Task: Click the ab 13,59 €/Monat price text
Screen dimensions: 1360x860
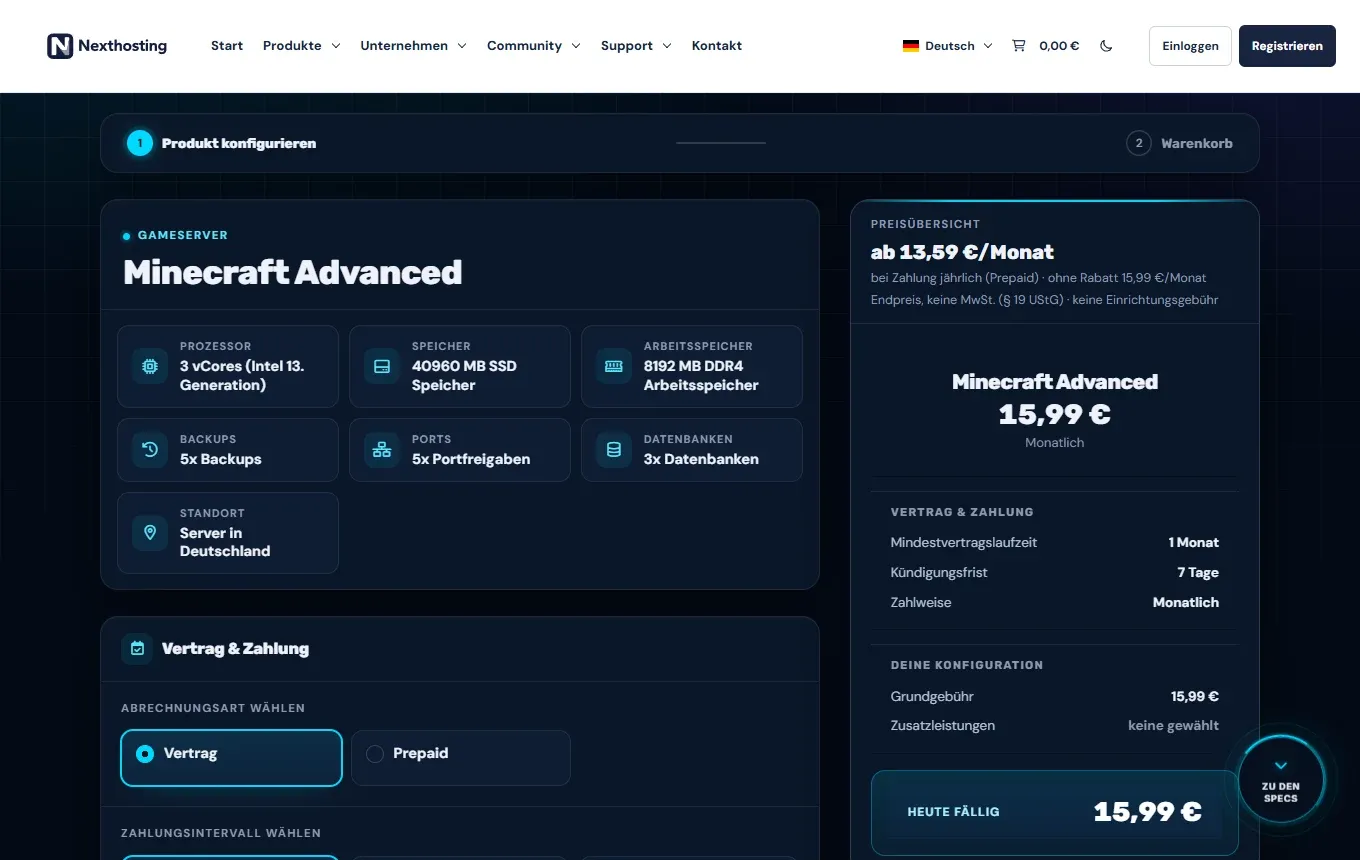Action: tap(962, 252)
